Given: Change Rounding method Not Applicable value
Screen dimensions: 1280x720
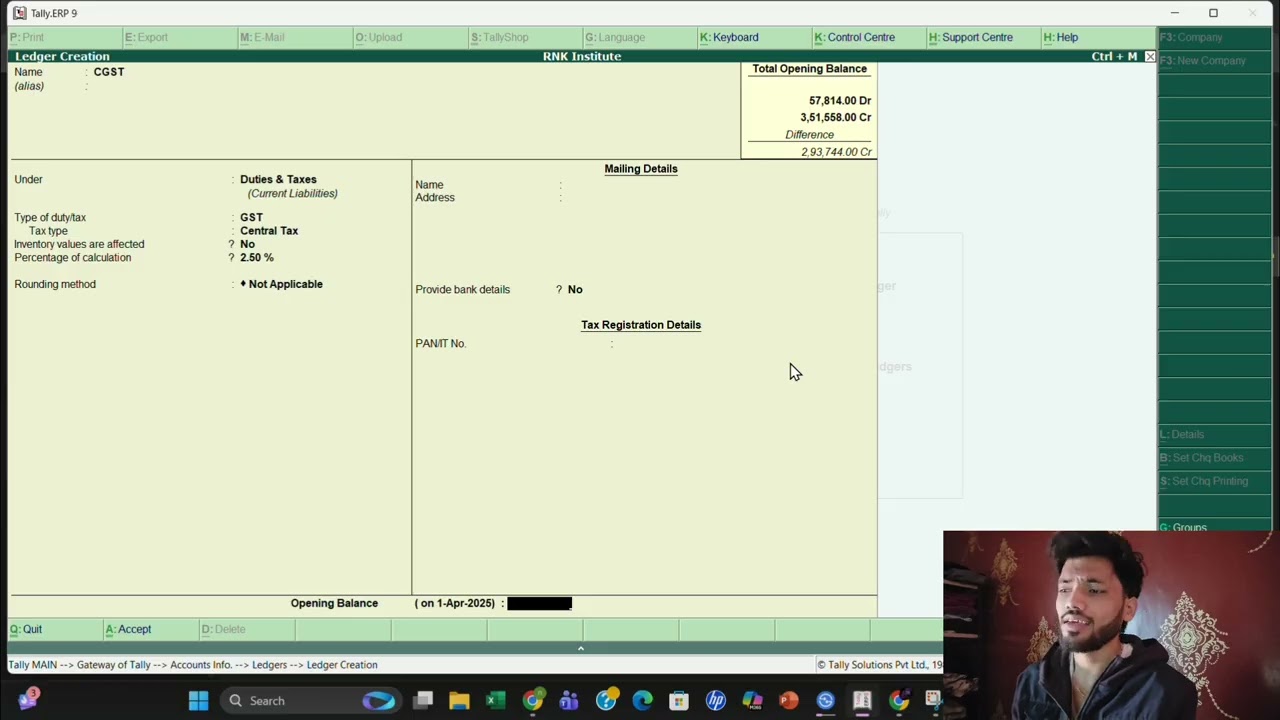Looking at the screenshot, I should coord(282,284).
